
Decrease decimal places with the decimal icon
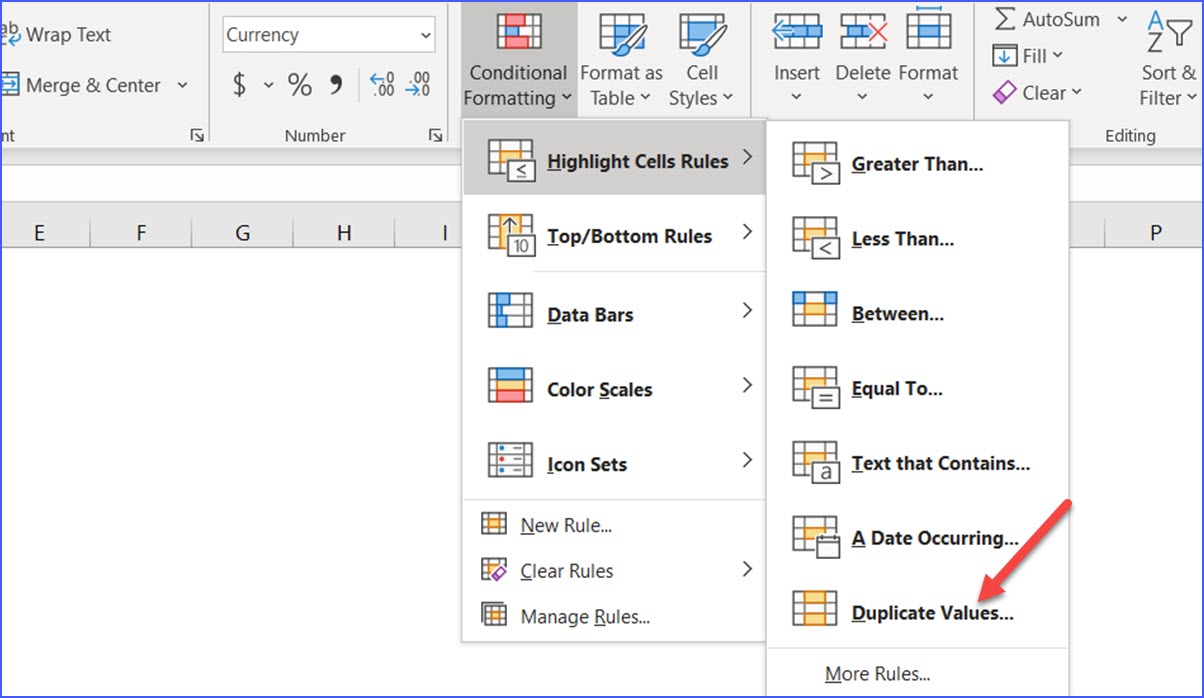[x=418, y=85]
